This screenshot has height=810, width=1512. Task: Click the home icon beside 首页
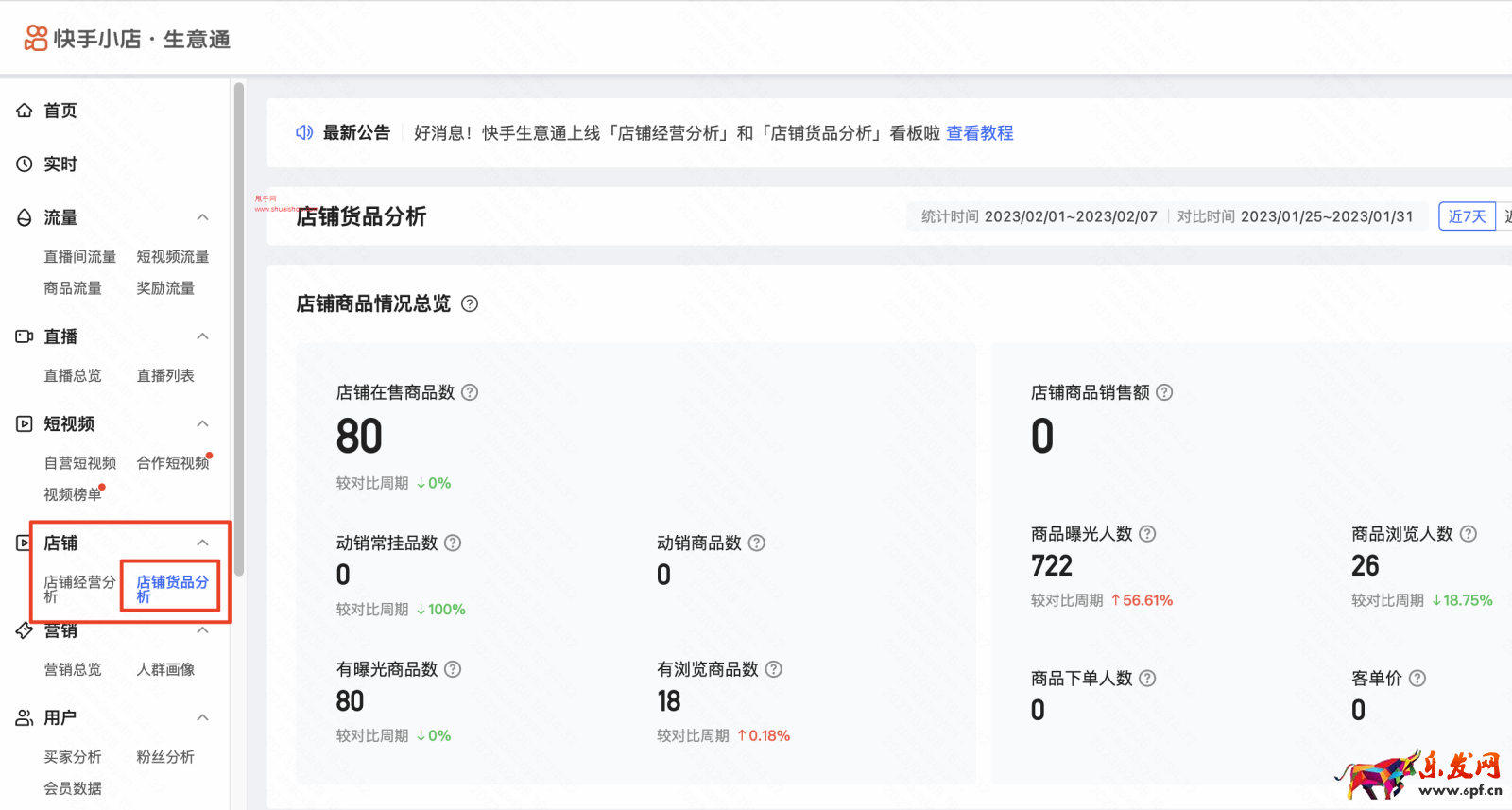point(25,111)
